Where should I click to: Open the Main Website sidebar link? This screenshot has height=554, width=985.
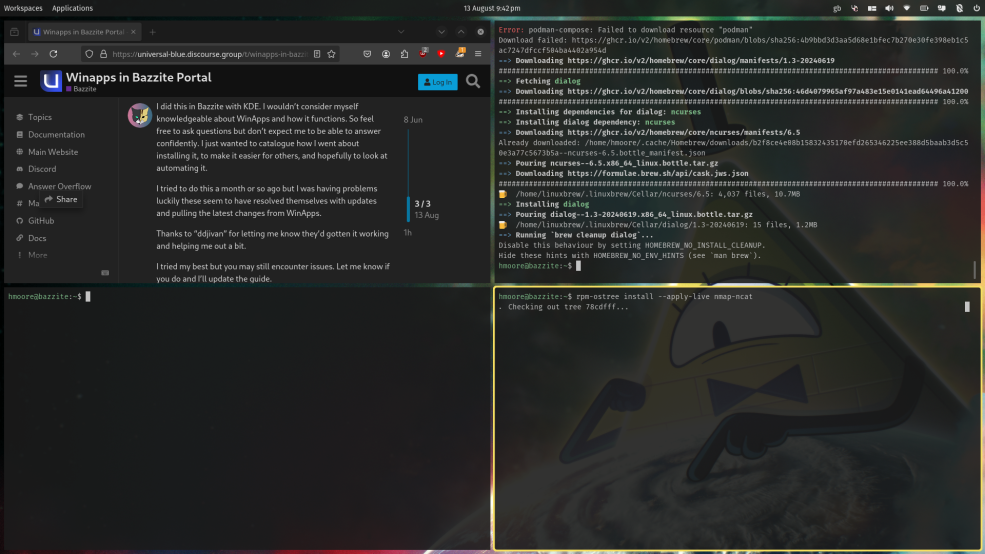click(53, 152)
